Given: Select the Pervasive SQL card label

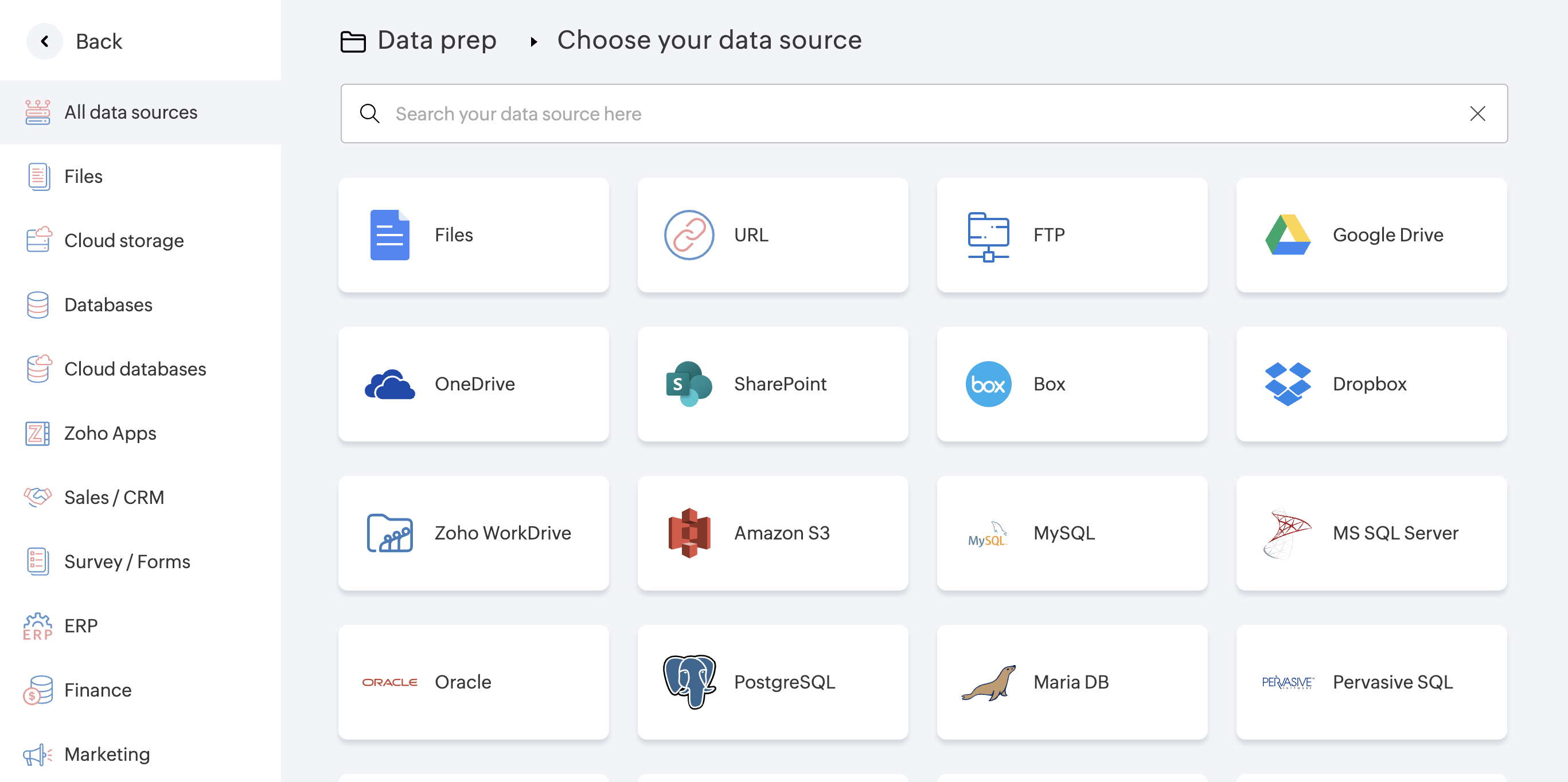Looking at the screenshot, I should coord(1393,682).
